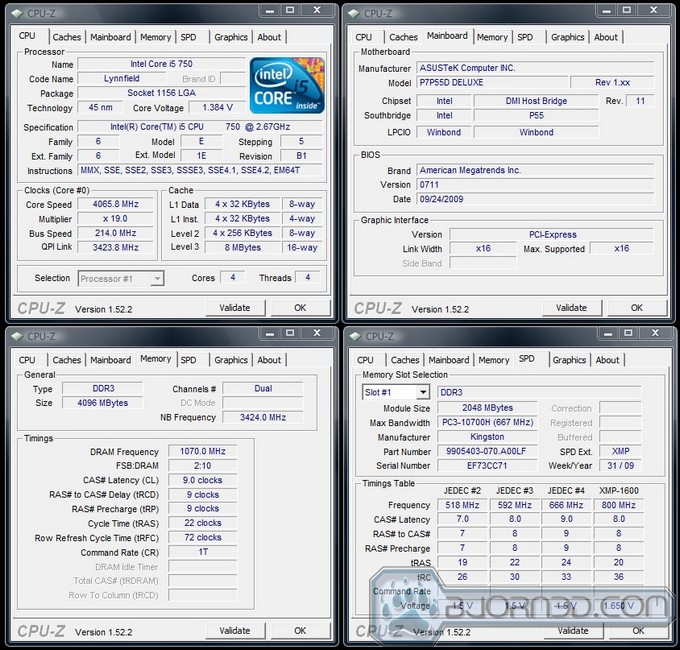The height and width of the screenshot is (650, 680).
Task: Click the Multiplier value x 19.0
Action: [x=115, y=219]
